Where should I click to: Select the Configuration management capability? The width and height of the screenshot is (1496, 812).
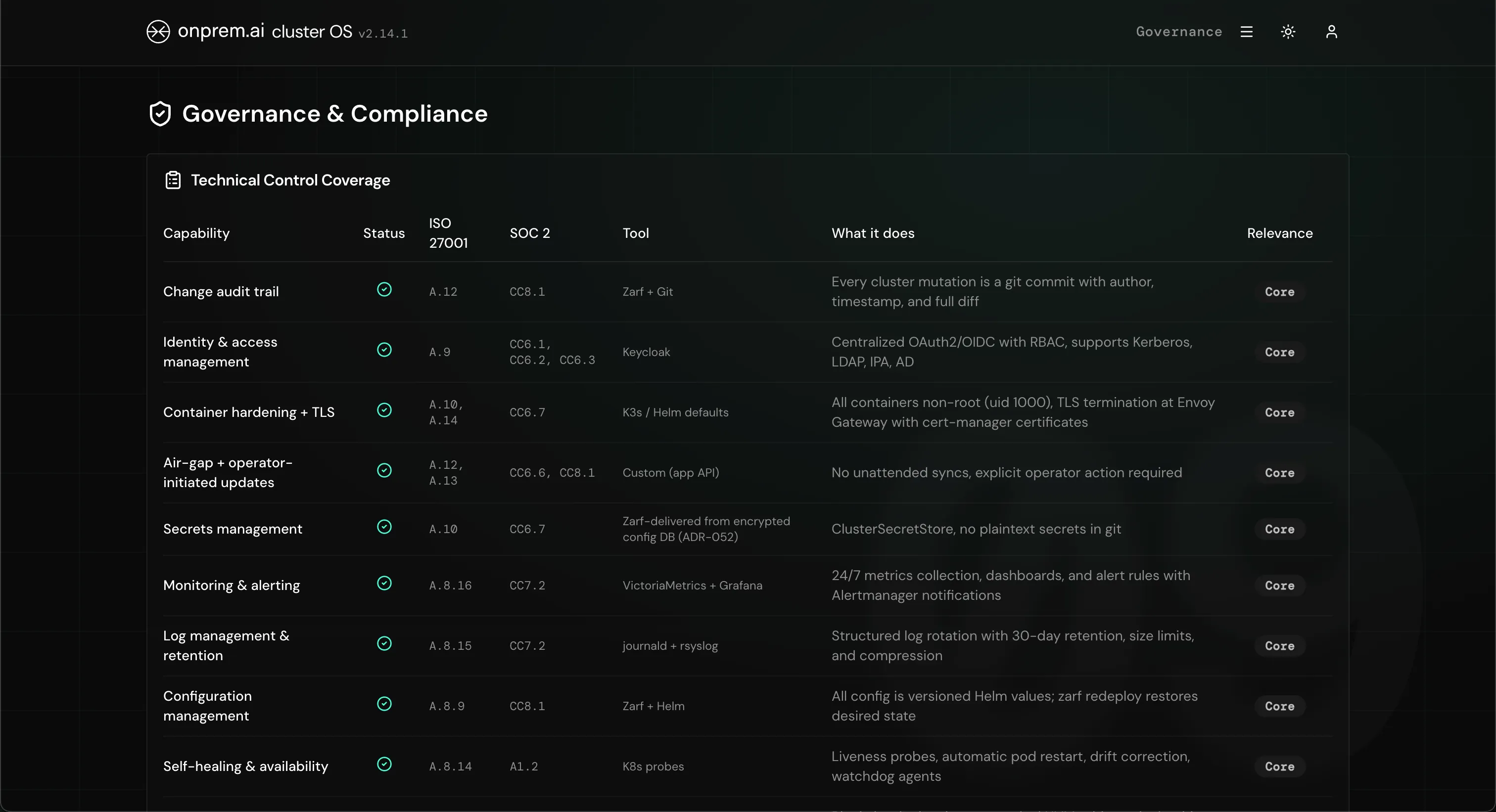[207, 706]
